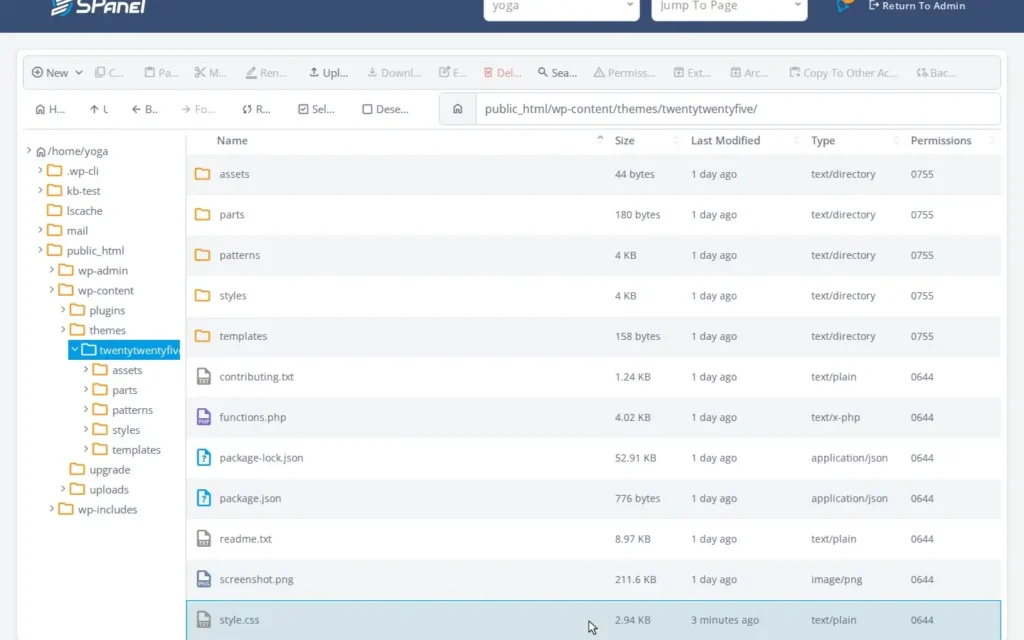The width and height of the screenshot is (1024, 640).
Task: Click the Back navigation button
Action: tap(144, 109)
